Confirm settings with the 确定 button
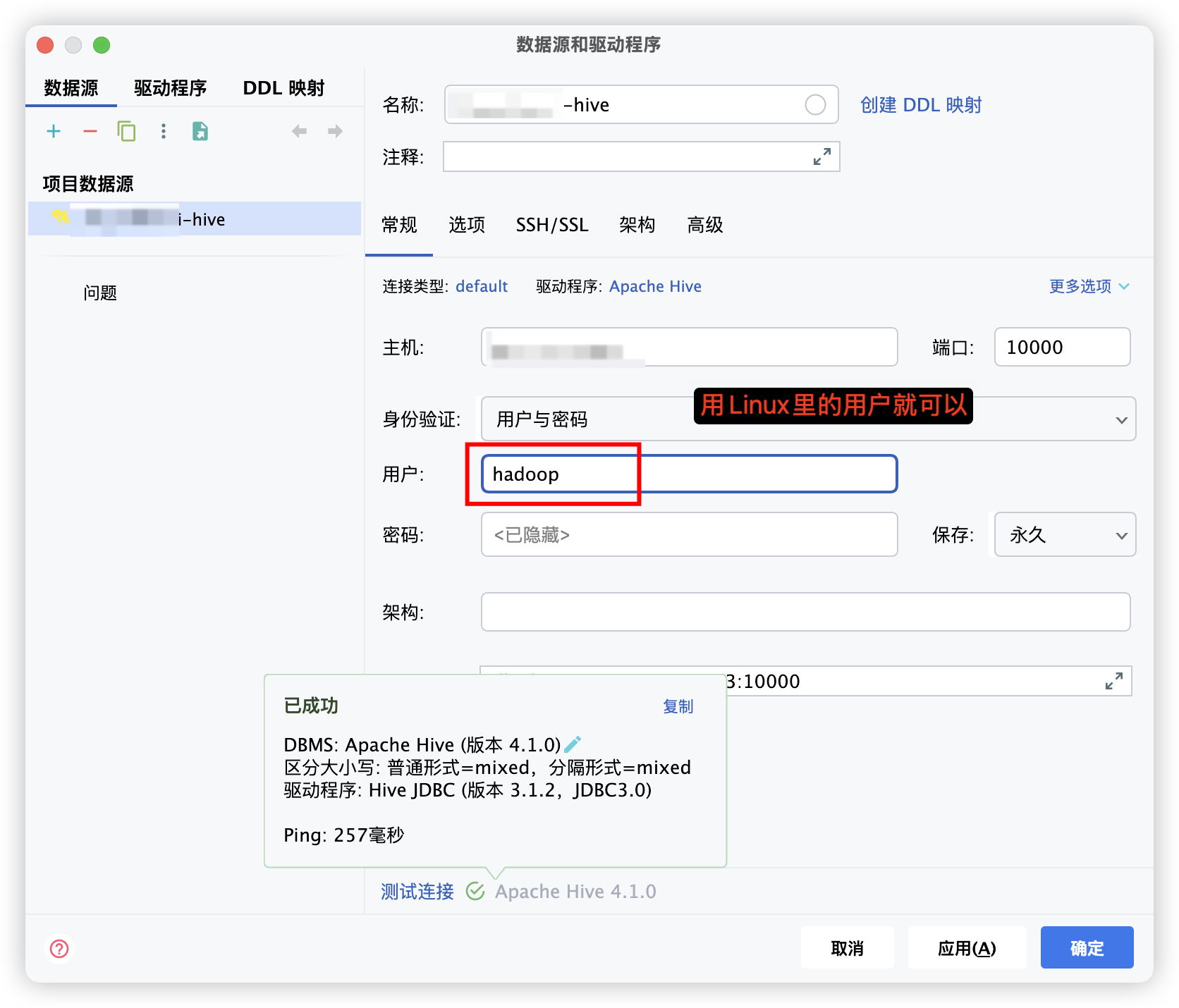This screenshot has width=1179, height=1008. point(1086,947)
